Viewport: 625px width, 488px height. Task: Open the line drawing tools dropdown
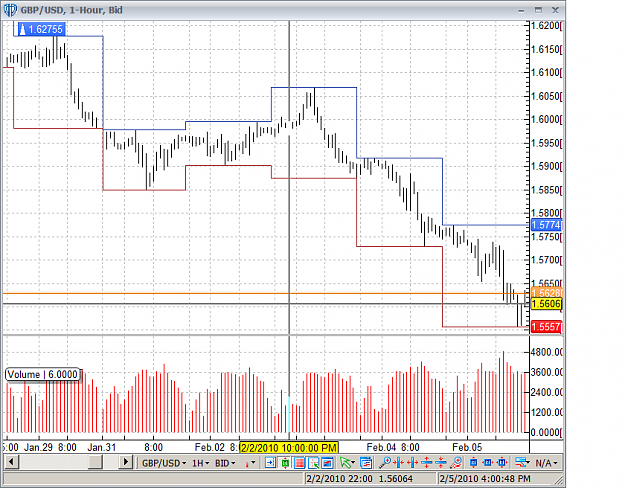point(522,463)
